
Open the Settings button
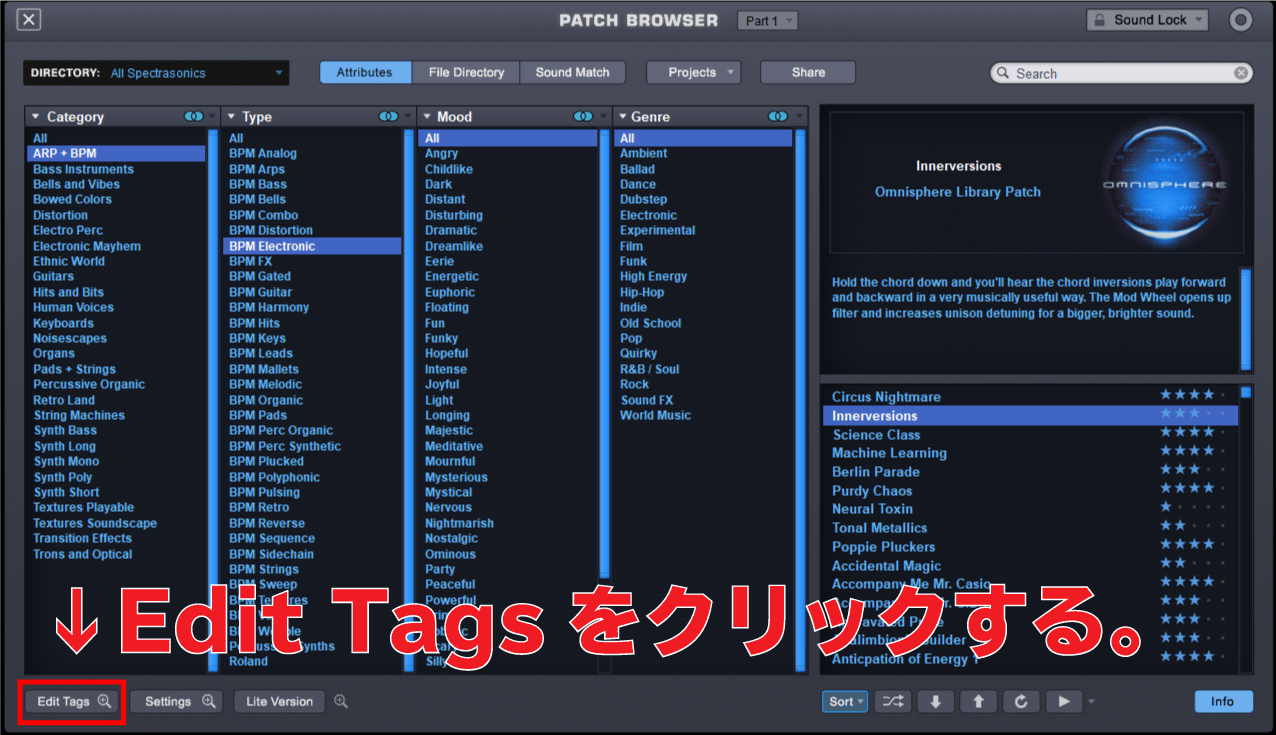176,701
